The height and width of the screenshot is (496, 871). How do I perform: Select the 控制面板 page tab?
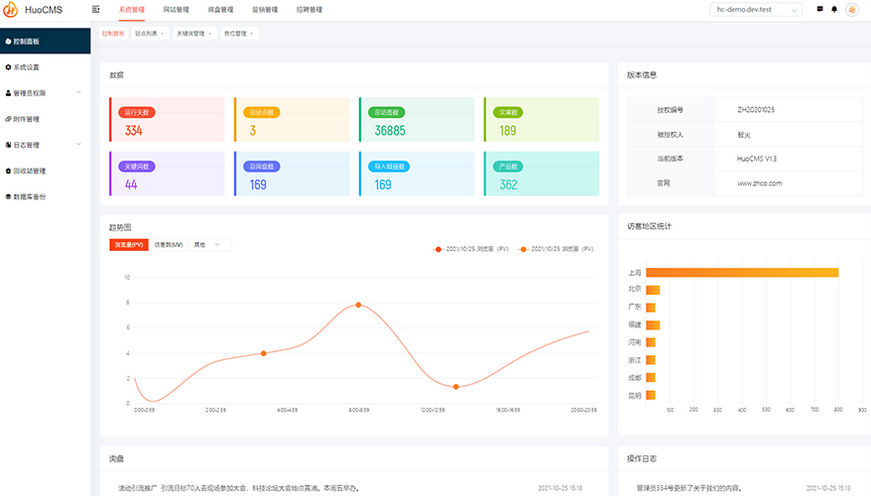coord(113,33)
